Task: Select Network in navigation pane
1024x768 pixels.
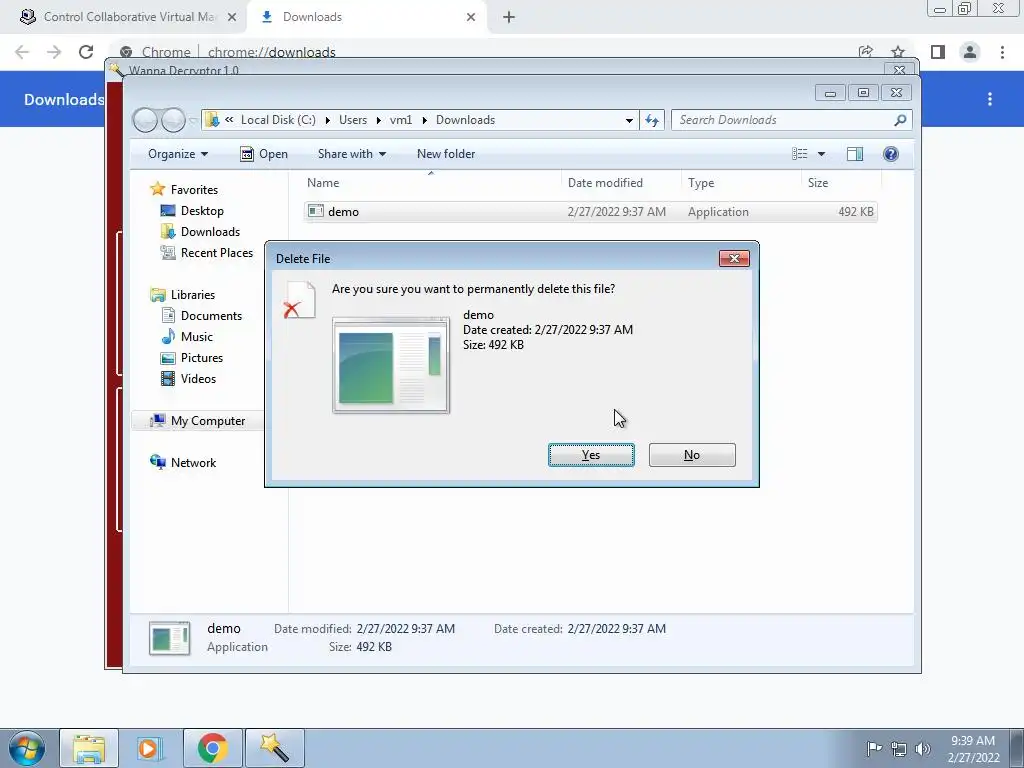Action: tap(193, 463)
